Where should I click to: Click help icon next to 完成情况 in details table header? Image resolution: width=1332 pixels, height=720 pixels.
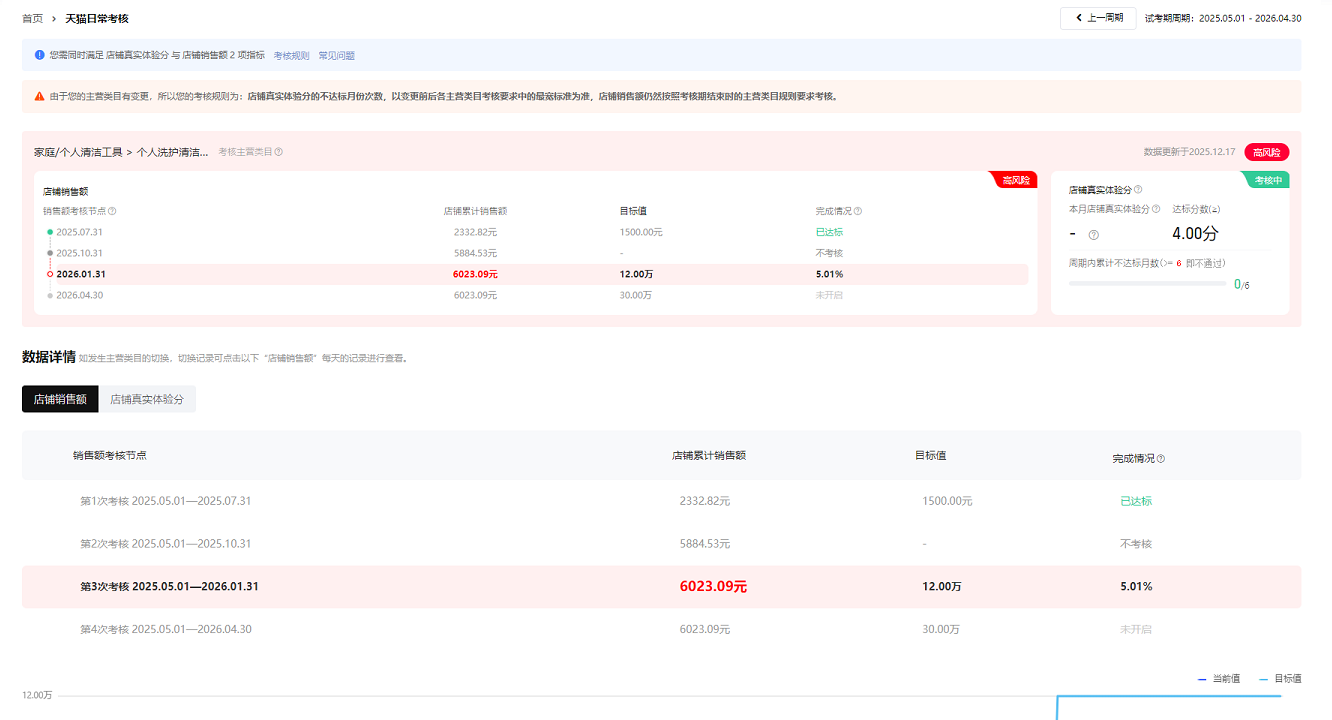pos(1161,459)
